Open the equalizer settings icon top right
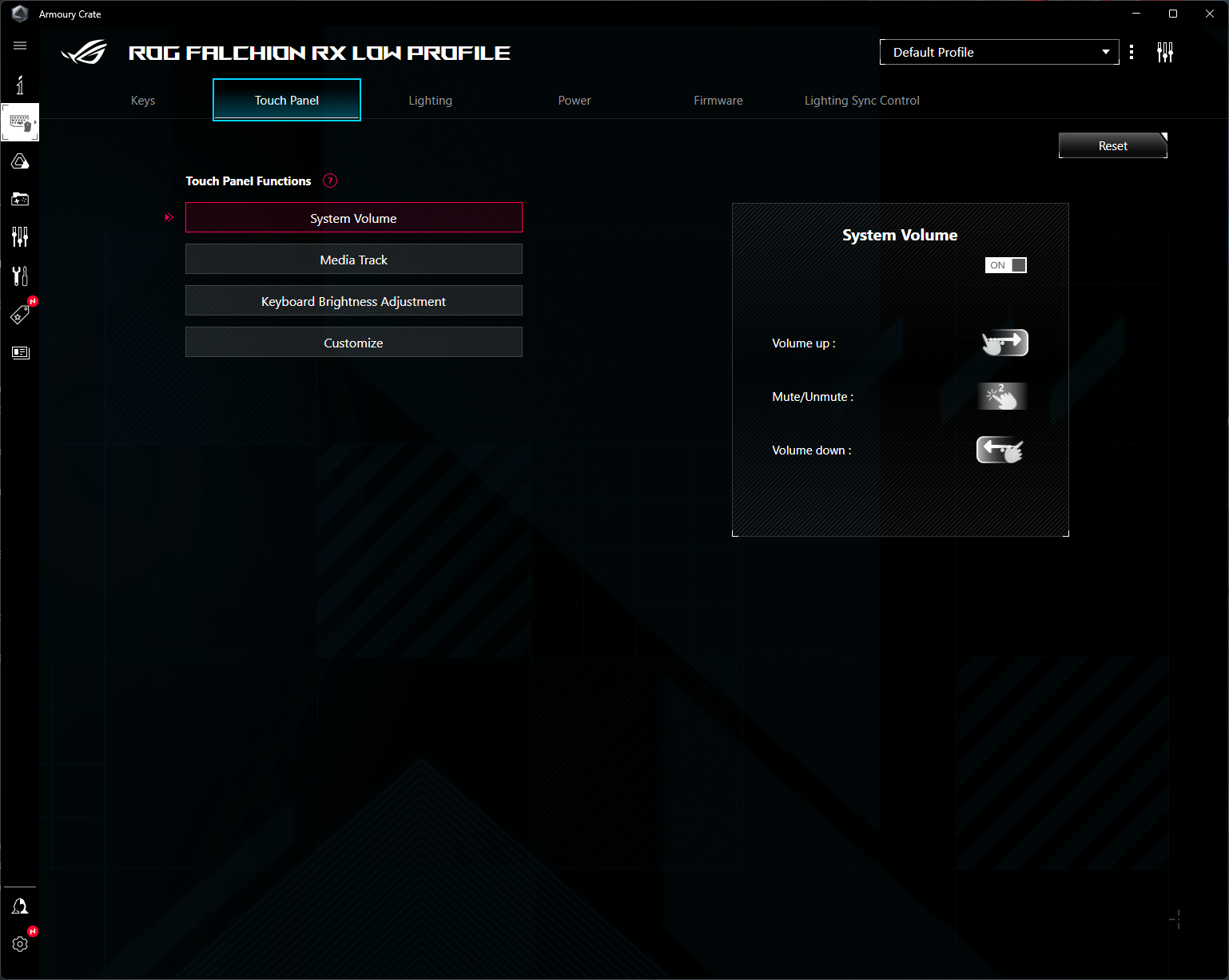Viewport: 1229px width, 980px height. coord(1165,53)
